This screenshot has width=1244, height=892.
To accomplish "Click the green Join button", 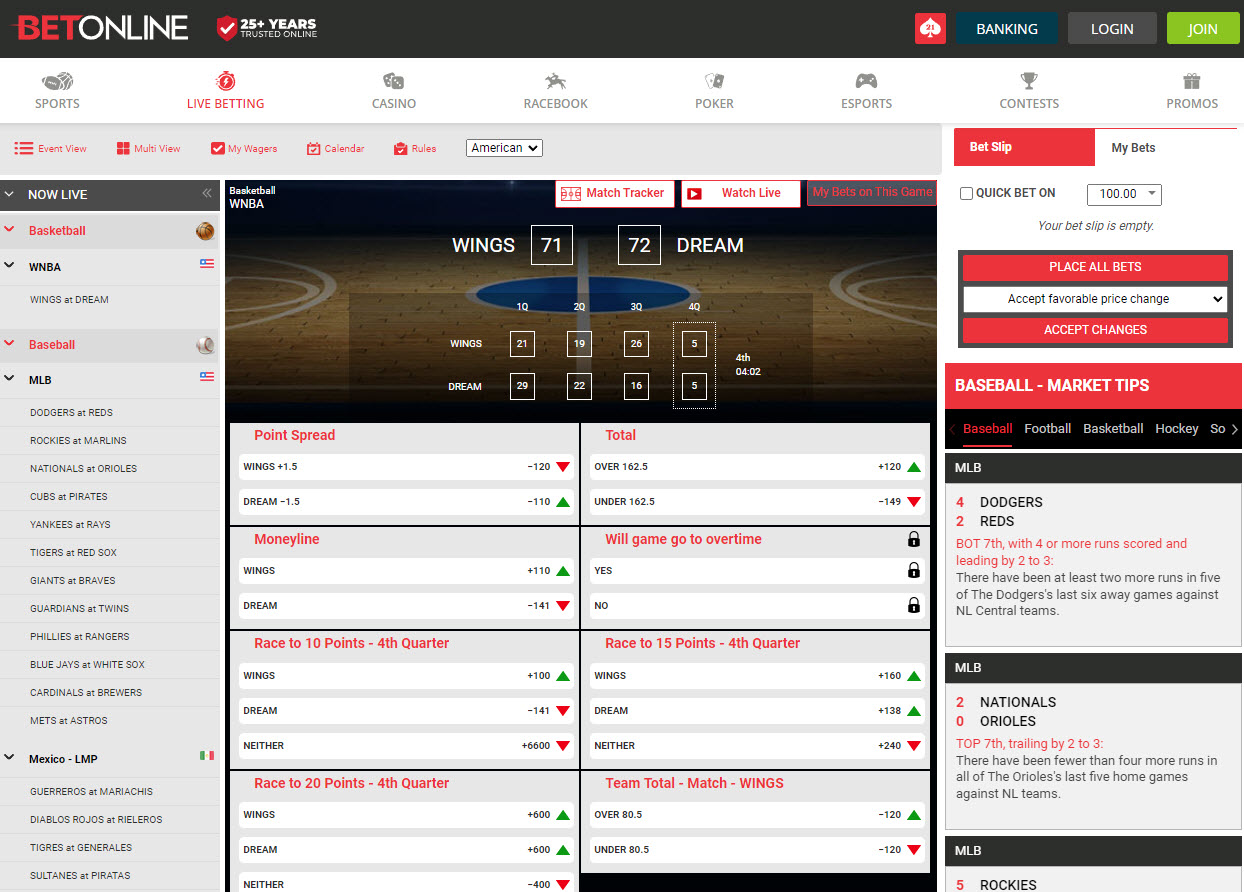I will pyautogui.click(x=1203, y=29).
